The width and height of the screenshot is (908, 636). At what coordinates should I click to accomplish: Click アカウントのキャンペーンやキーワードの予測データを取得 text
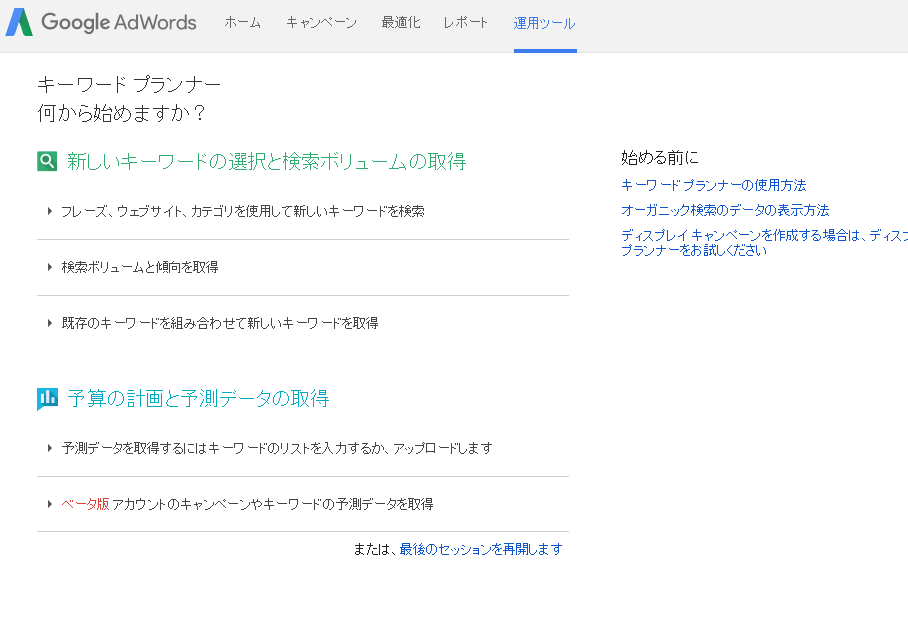click(272, 504)
